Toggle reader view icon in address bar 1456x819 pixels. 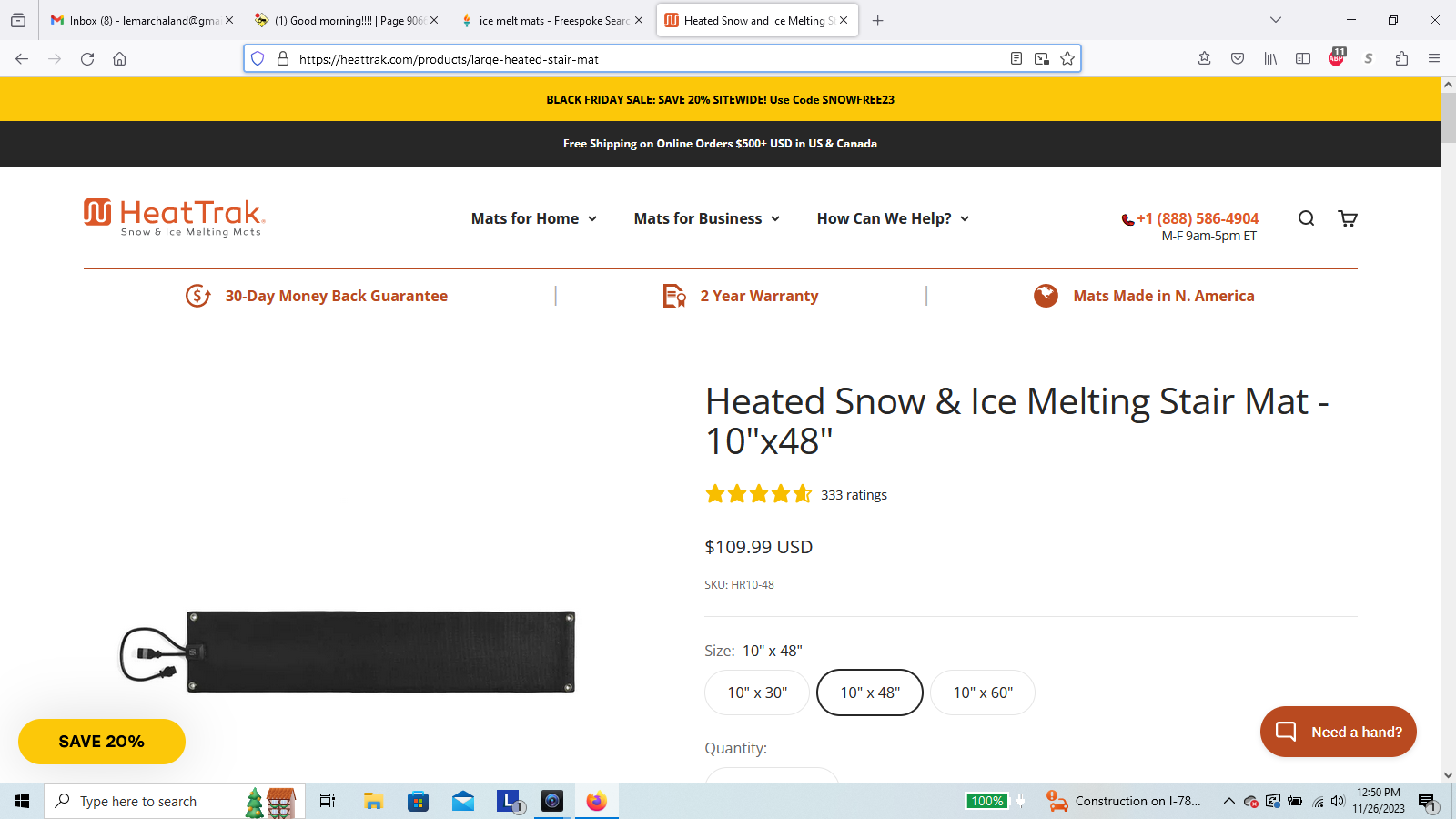click(x=1016, y=59)
